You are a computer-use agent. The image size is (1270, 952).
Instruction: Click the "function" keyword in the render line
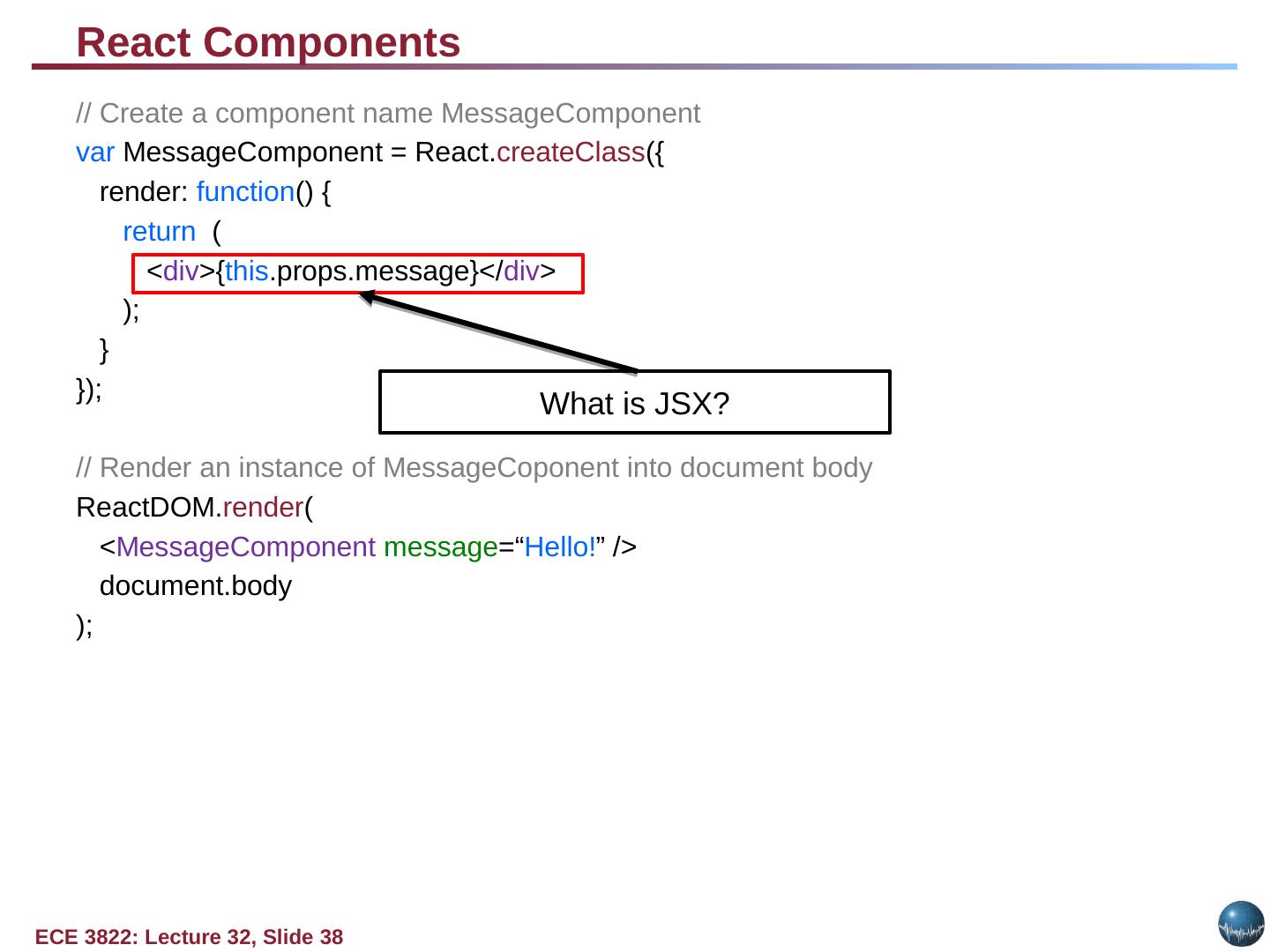point(244,192)
